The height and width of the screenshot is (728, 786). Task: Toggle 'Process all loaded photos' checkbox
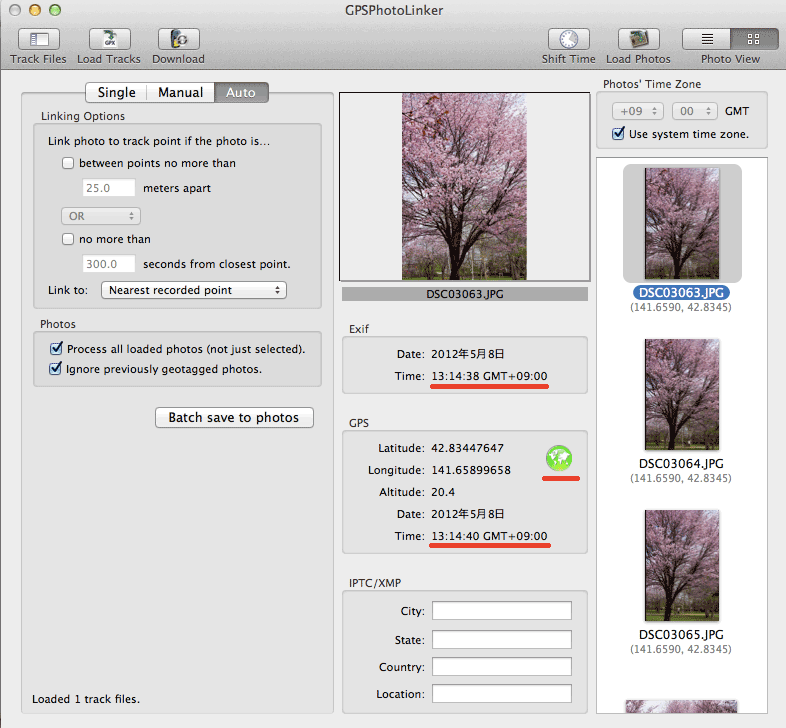(56, 348)
